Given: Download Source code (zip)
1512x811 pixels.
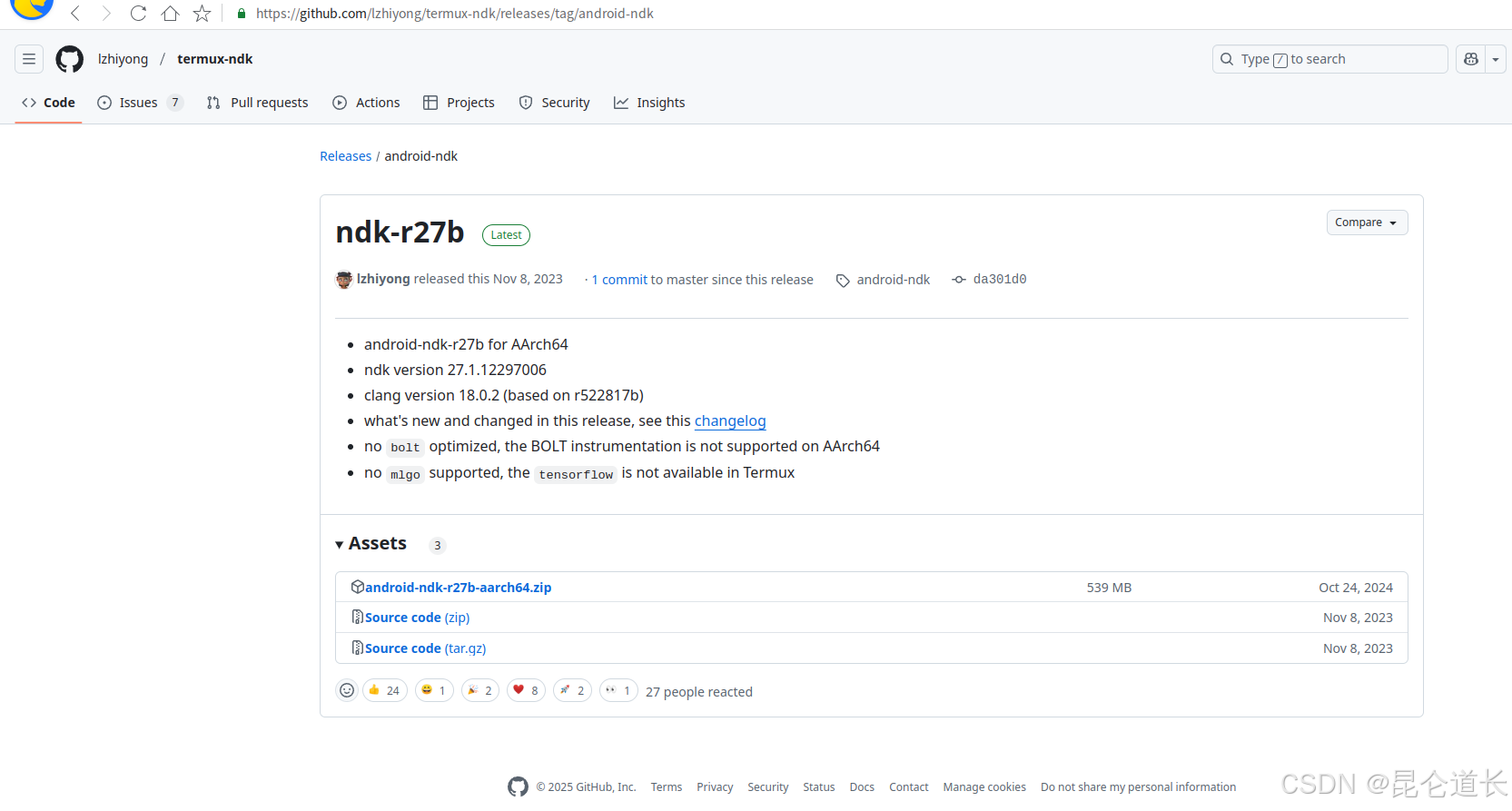Looking at the screenshot, I should coord(417,618).
